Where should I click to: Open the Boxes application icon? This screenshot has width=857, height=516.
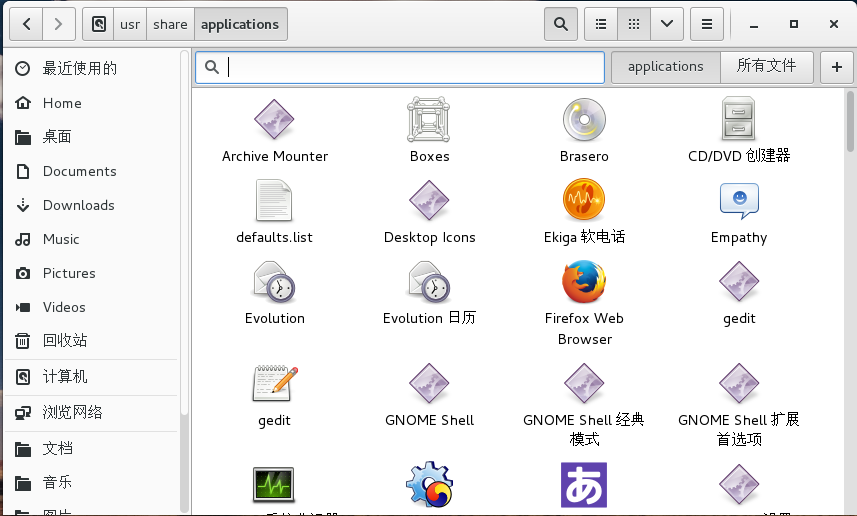pyautogui.click(x=428, y=119)
